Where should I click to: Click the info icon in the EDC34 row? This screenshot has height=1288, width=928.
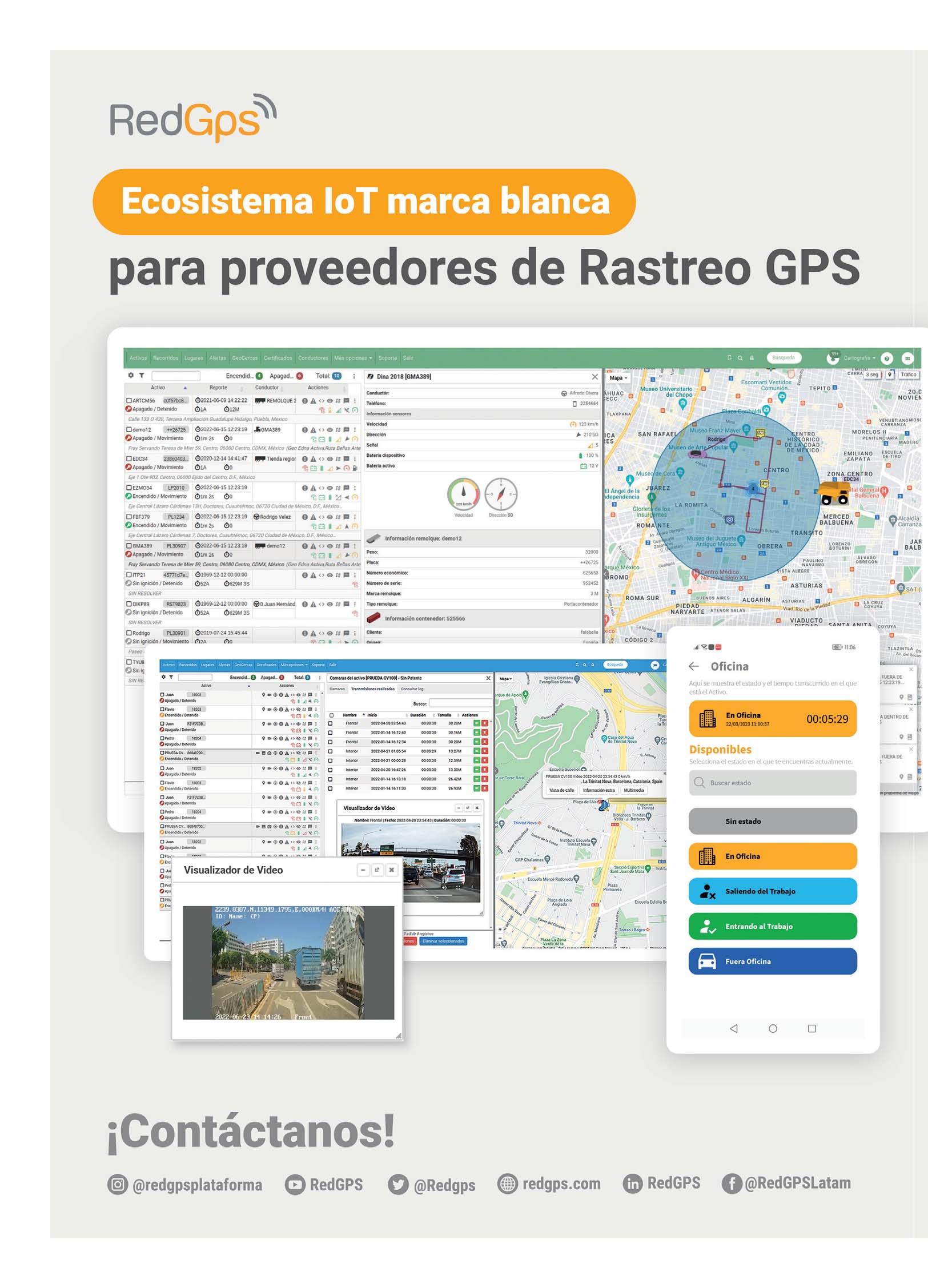(305, 459)
